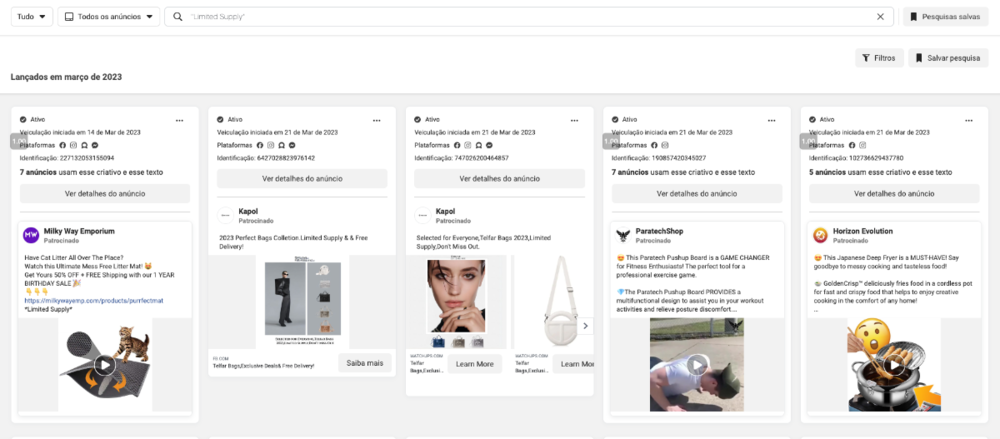Open the Todos os anúncios category dropdown
1000x439 pixels.
pyautogui.click(x=108, y=17)
